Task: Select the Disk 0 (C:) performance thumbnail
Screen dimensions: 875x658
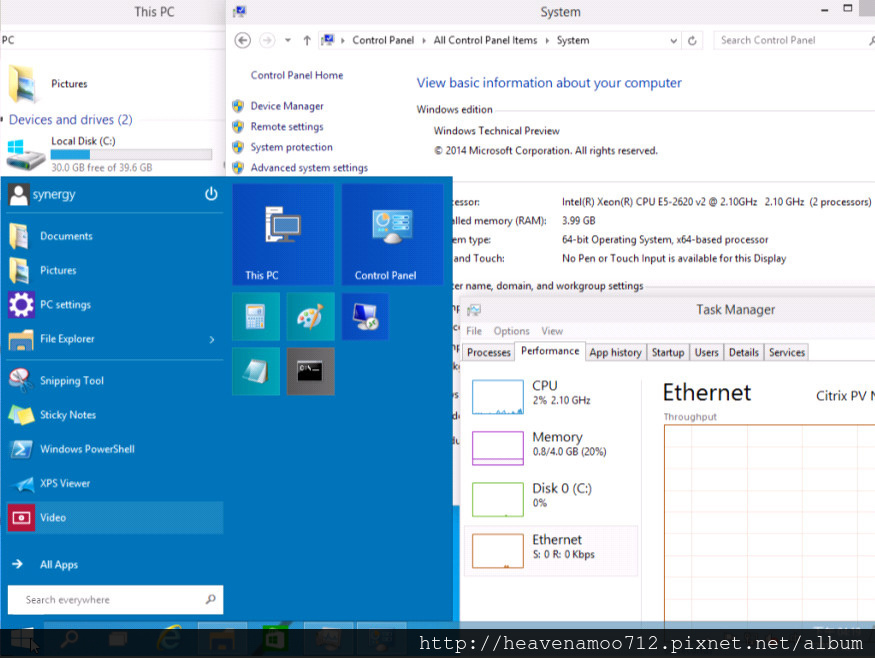Action: [x=497, y=499]
